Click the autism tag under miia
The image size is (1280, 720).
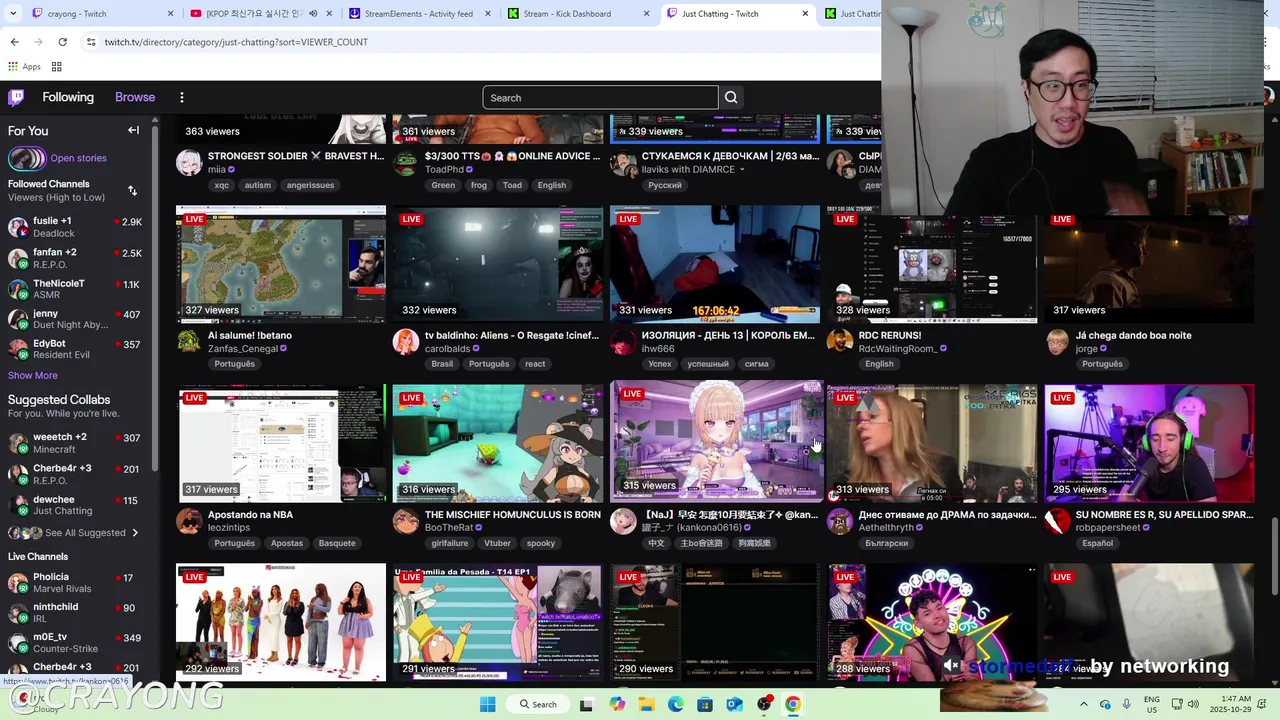point(258,185)
